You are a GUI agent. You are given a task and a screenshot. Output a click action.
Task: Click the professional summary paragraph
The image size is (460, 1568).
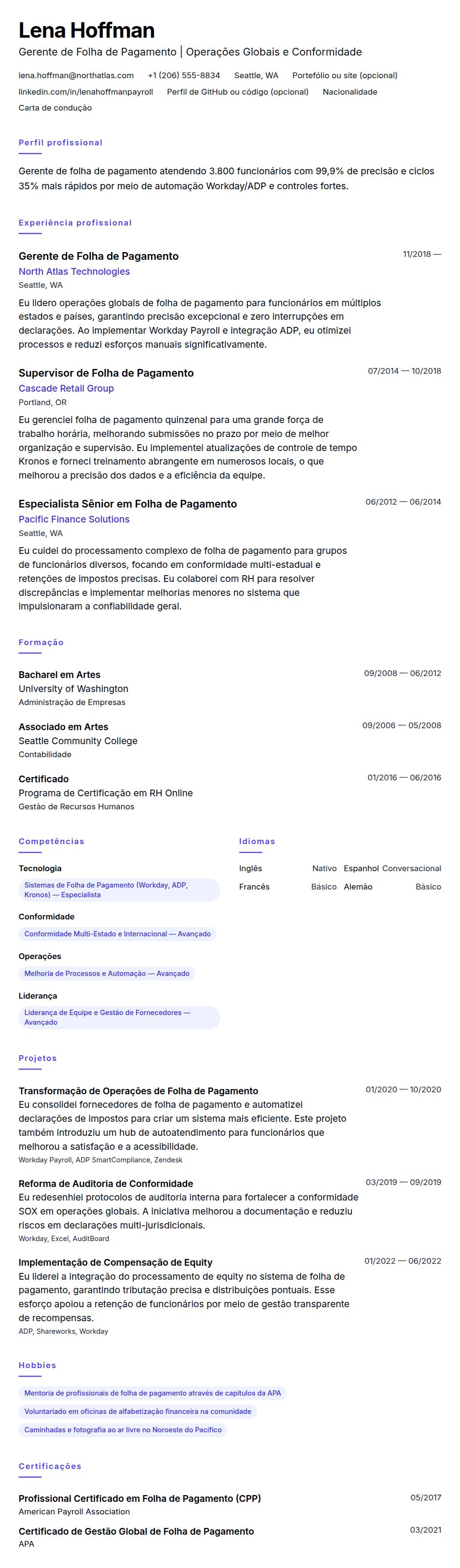(x=226, y=178)
